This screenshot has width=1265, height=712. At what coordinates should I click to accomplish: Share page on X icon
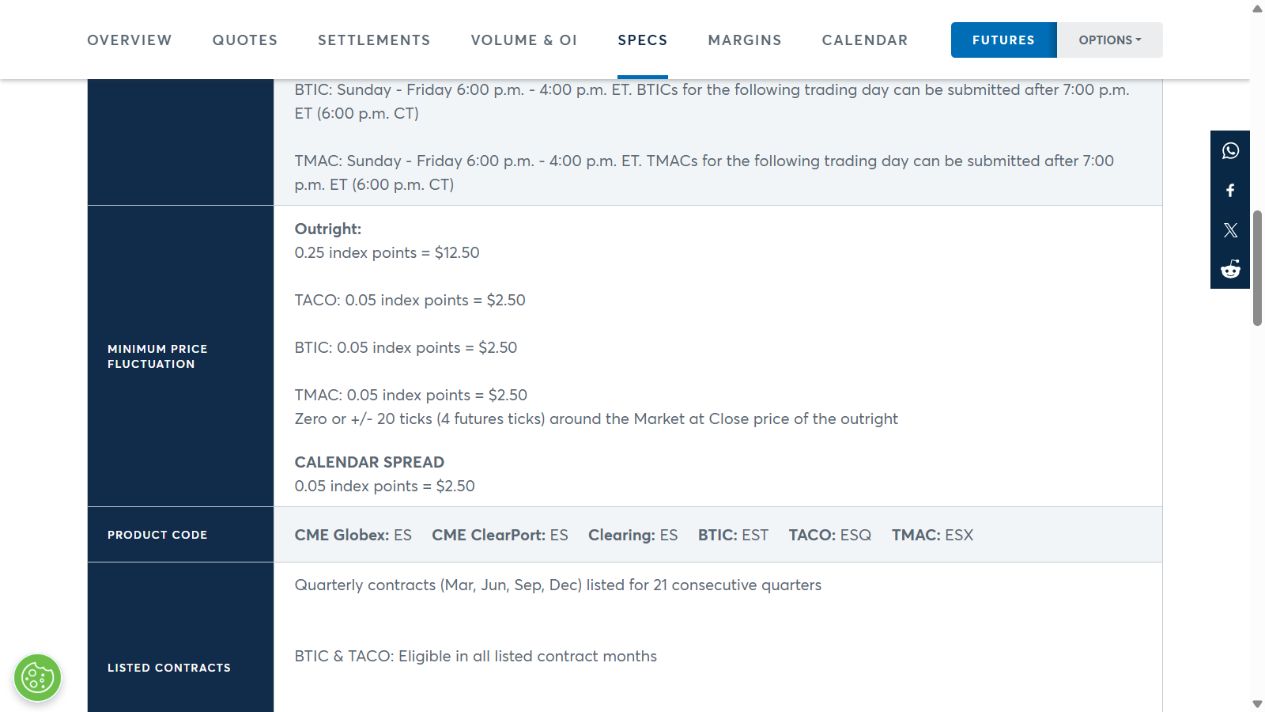pyautogui.click(x=1230, y=230)
